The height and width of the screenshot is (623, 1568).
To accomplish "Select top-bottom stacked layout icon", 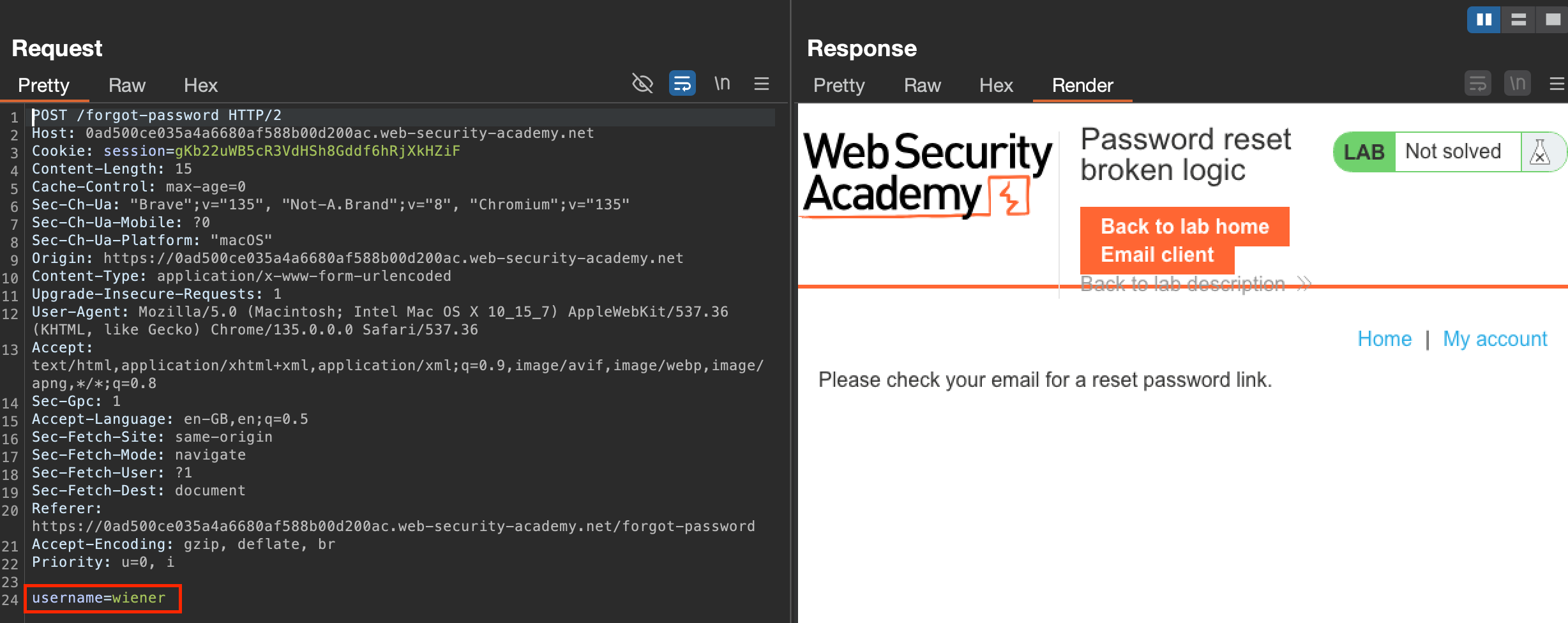I will pyautogui.click(x=1518, y=20).
